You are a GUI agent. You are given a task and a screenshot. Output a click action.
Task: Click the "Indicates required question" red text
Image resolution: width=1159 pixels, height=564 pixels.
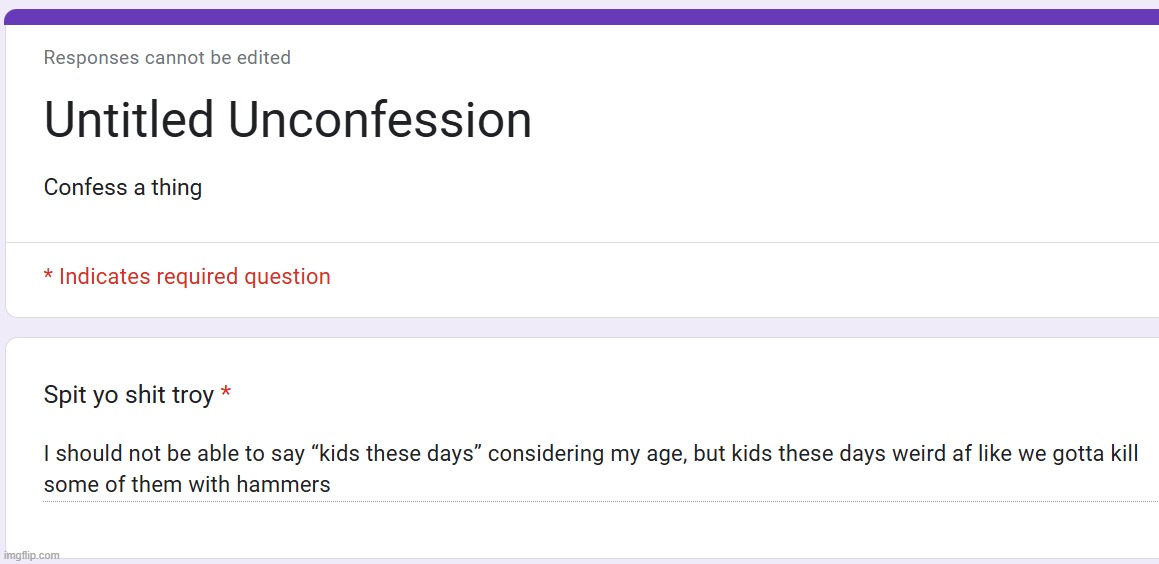(x=194, y=276)
